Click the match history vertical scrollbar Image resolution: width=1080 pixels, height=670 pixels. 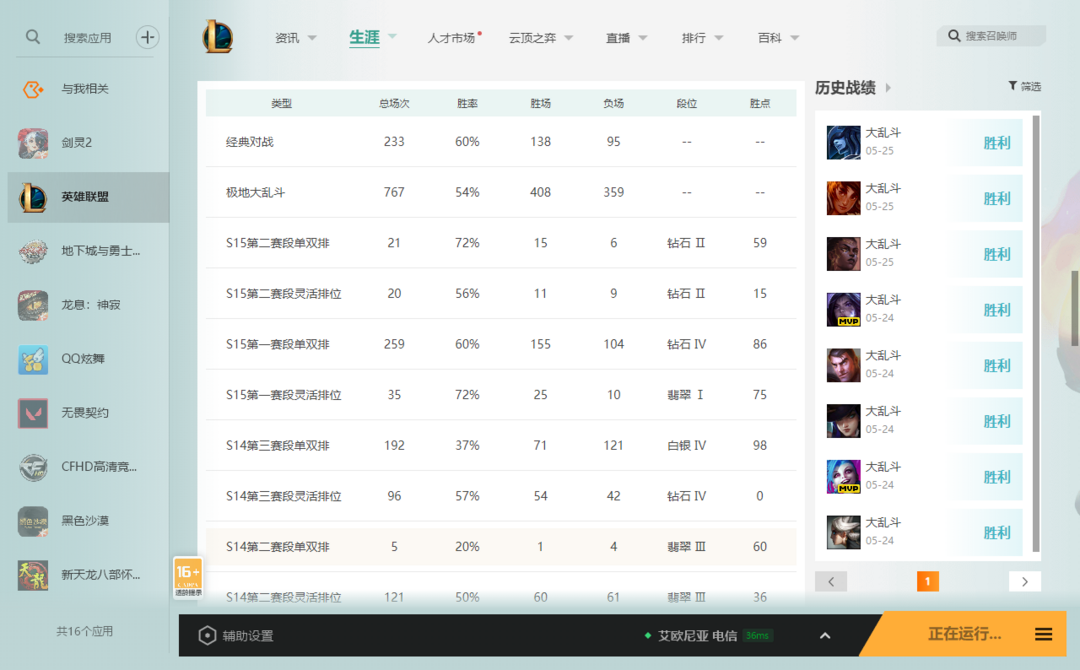tap(1036, 334)
